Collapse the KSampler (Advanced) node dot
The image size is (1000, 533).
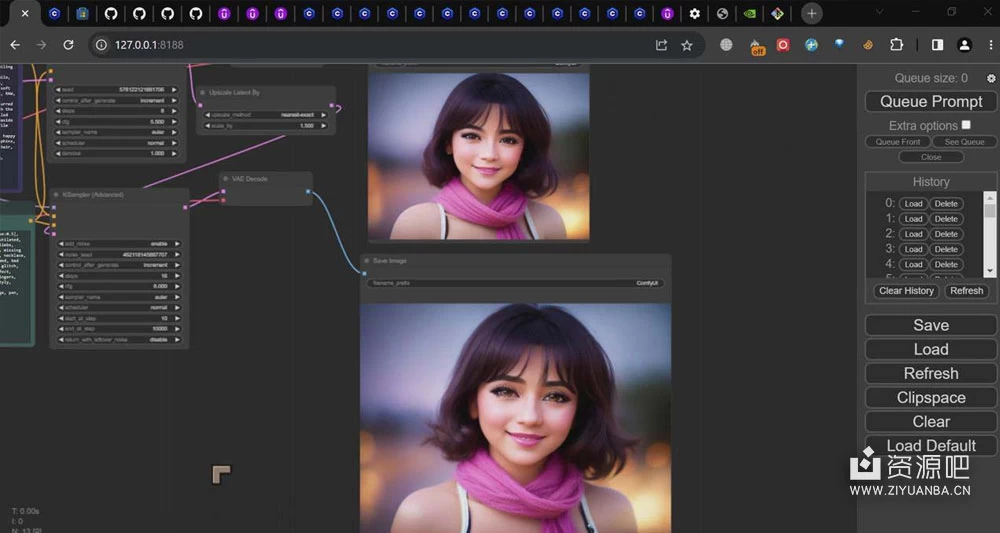[57, 194]
